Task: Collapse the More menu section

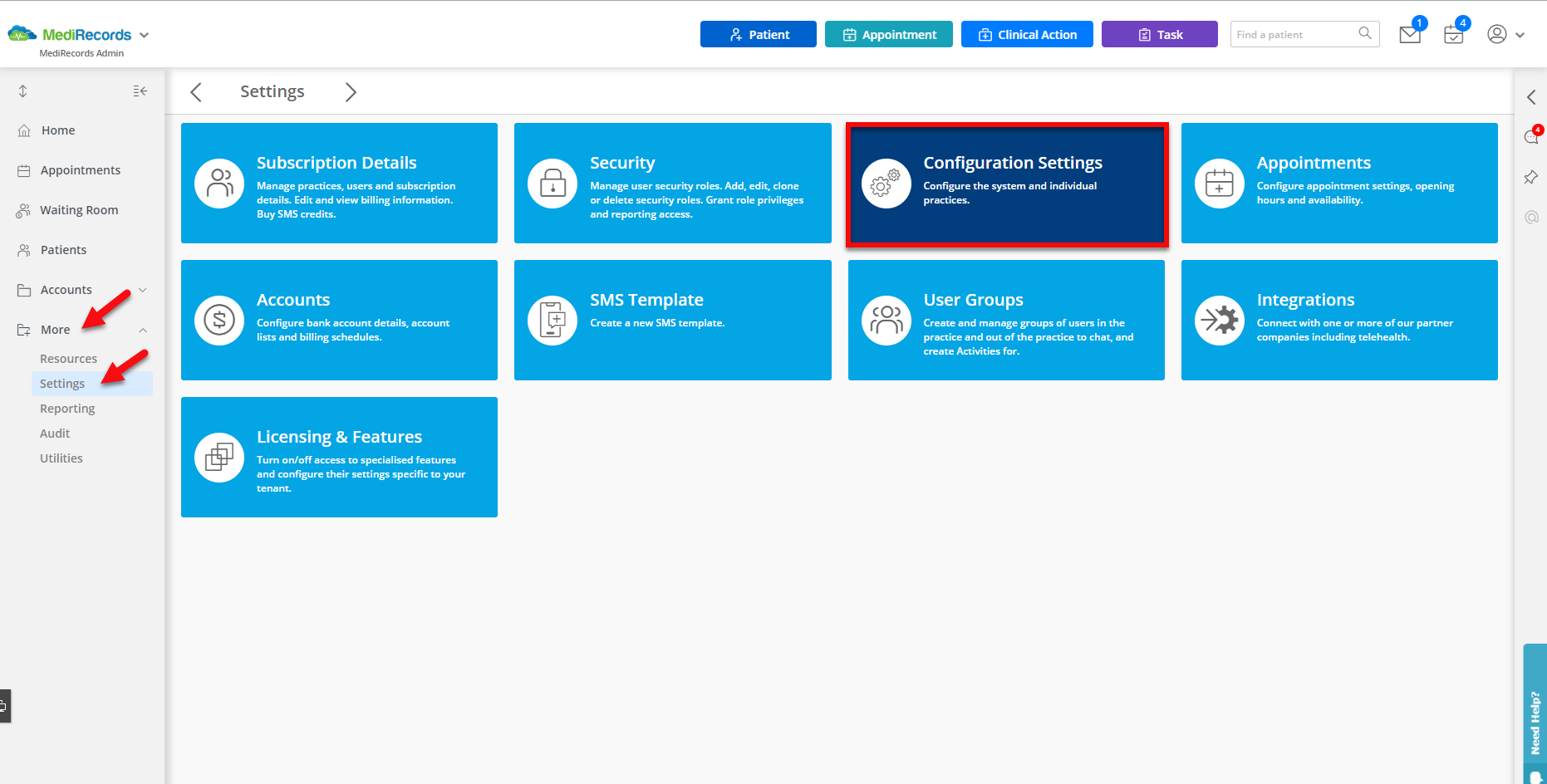Action: tap(143, 329)
